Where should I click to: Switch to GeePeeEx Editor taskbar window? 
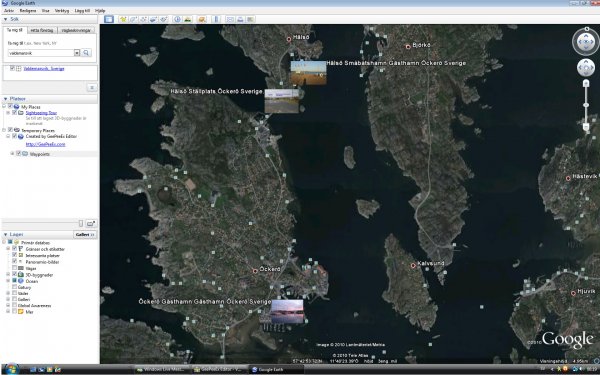coord(220,370)
